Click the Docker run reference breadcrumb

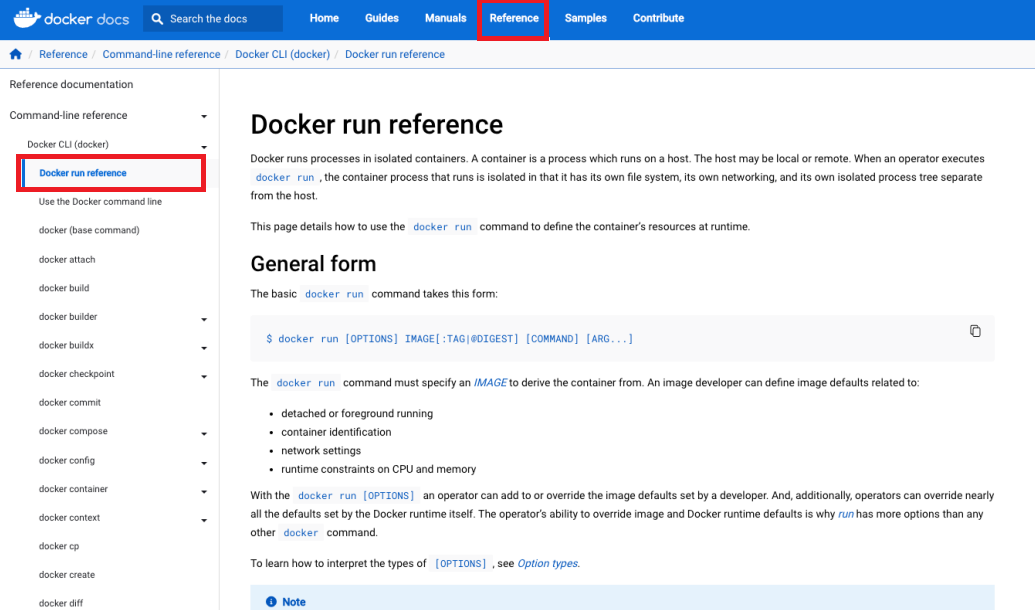tap(395, 54)
